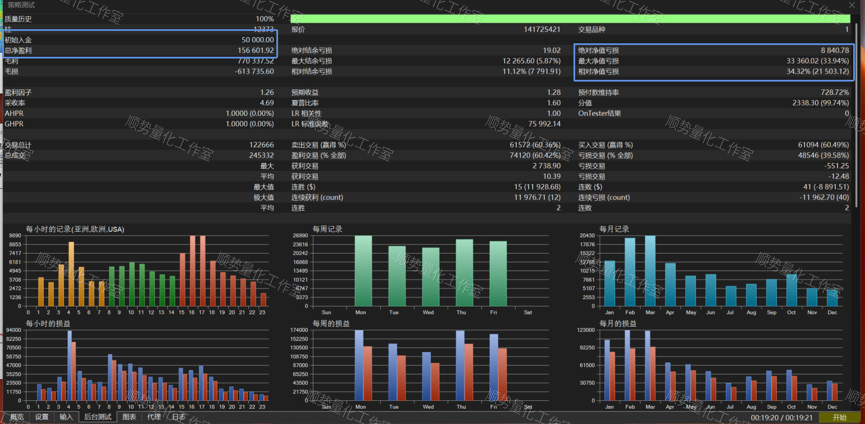Click the 绝对结余亏损 value 19.02
Screen dimensions: 865x424
click(552, 50)
